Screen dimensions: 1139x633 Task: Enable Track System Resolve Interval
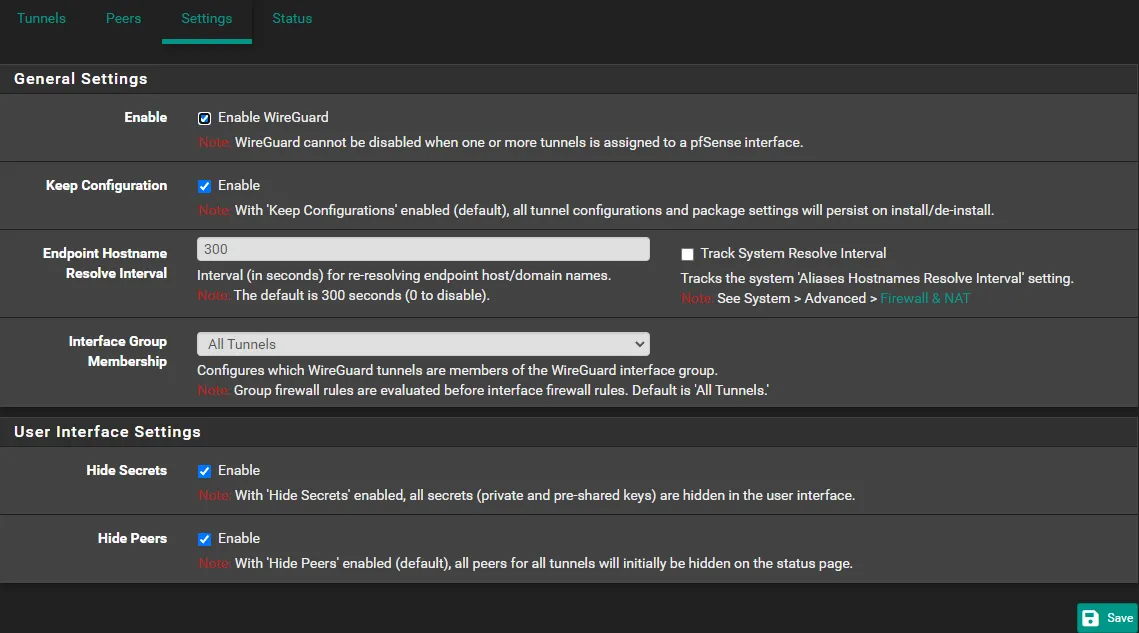[687, 253]
